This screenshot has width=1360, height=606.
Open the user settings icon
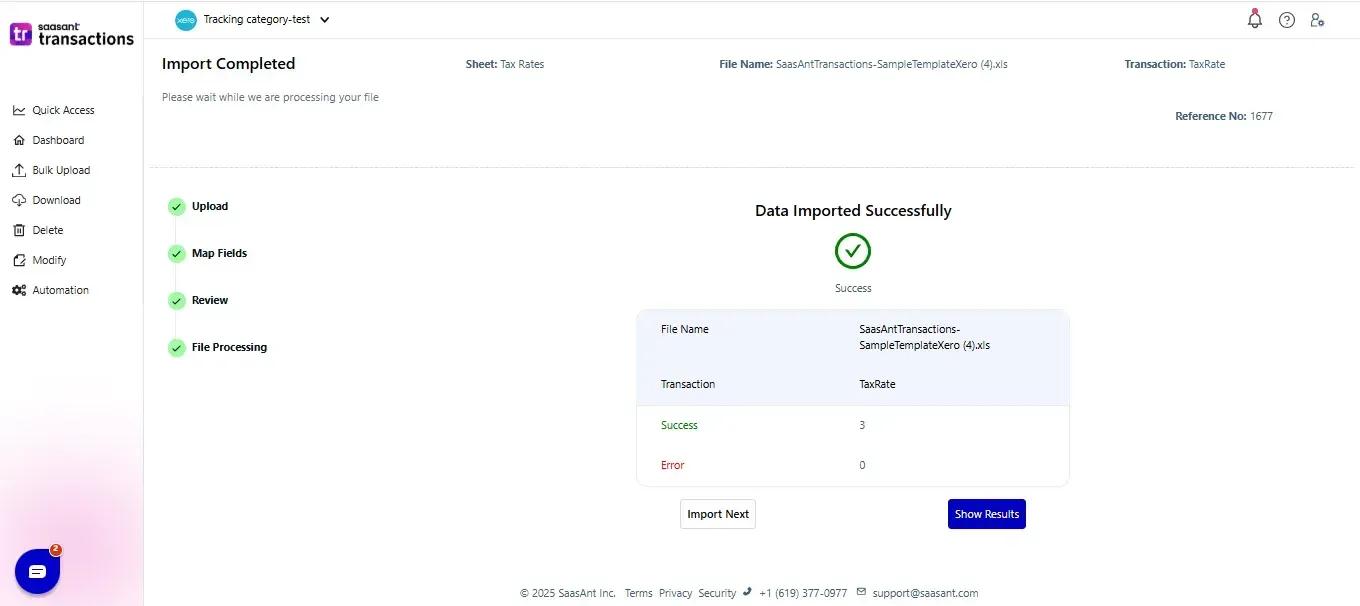(1317, 20)
